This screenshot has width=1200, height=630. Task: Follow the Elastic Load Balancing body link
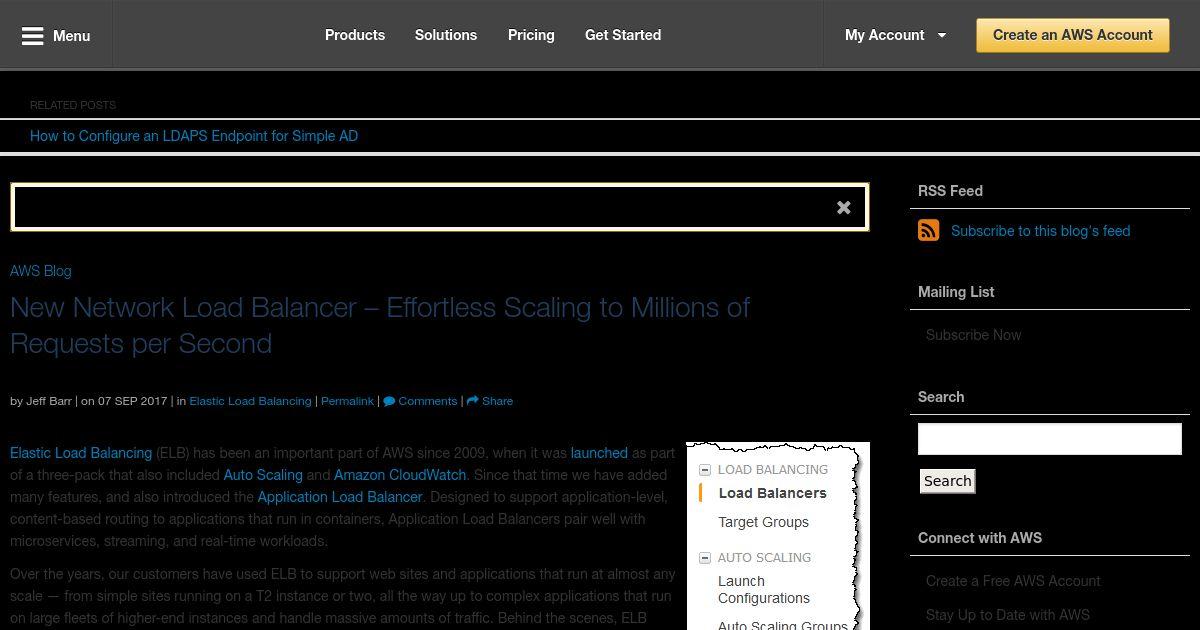(x=81, y=453)
